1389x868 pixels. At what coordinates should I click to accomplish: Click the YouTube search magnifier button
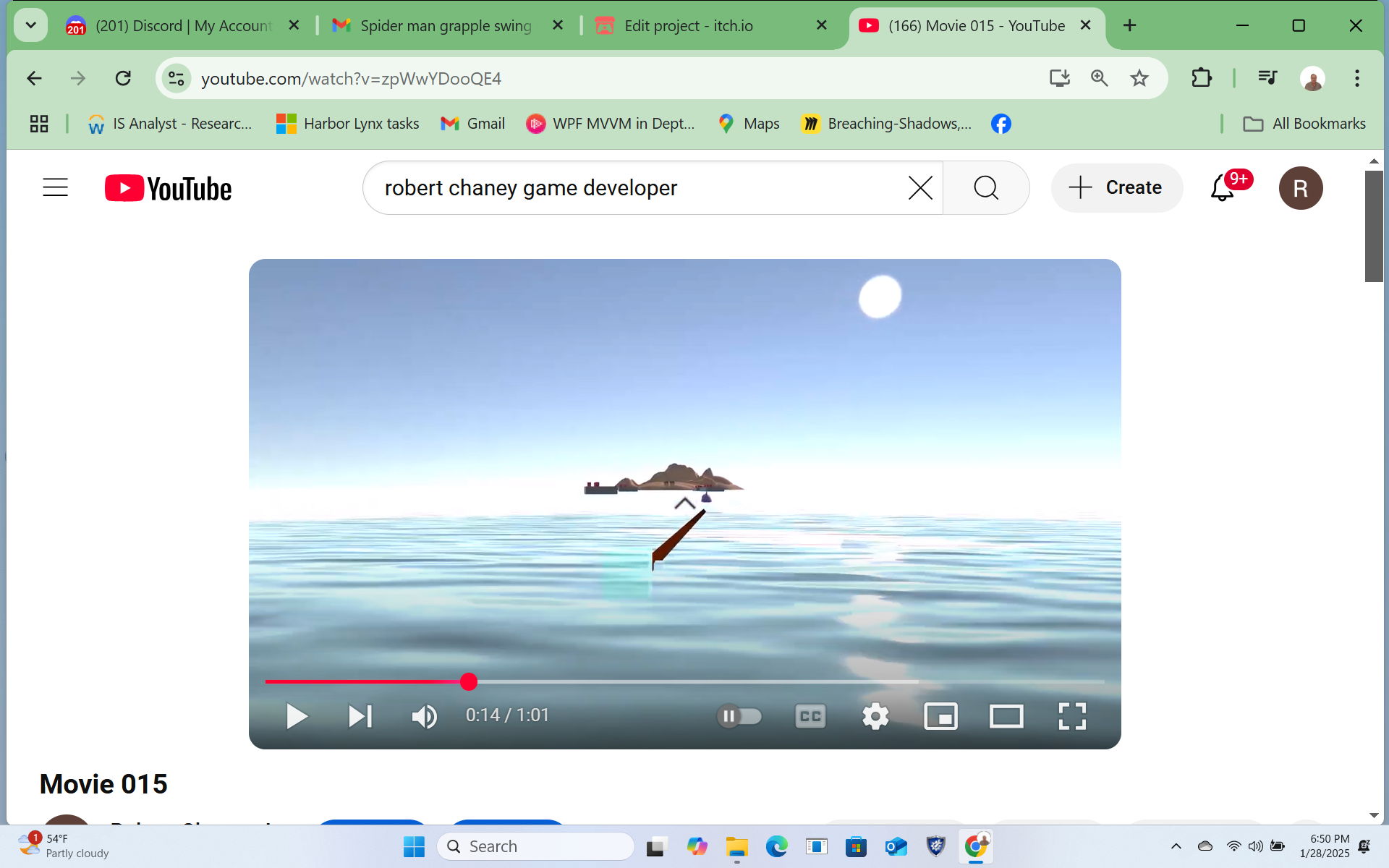click(x=985, y=188)
